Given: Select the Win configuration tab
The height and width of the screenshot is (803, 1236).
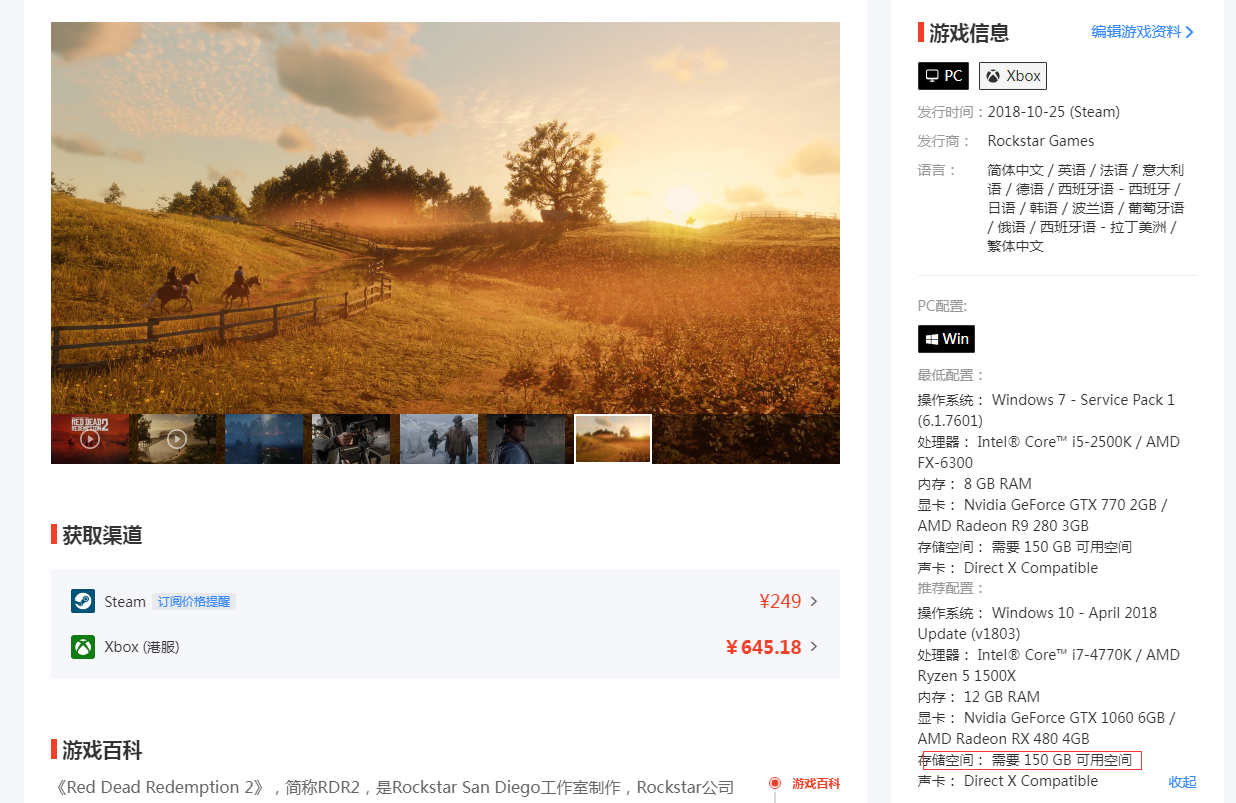Looking at the screenshot, I should 946,339.
